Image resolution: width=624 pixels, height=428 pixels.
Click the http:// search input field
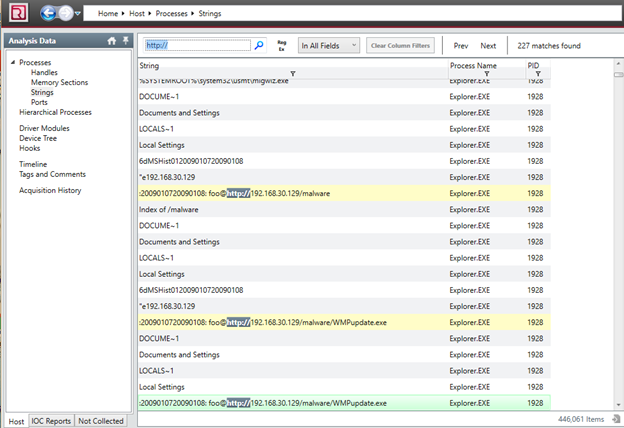pyautogui.click(x=196, y=46)
